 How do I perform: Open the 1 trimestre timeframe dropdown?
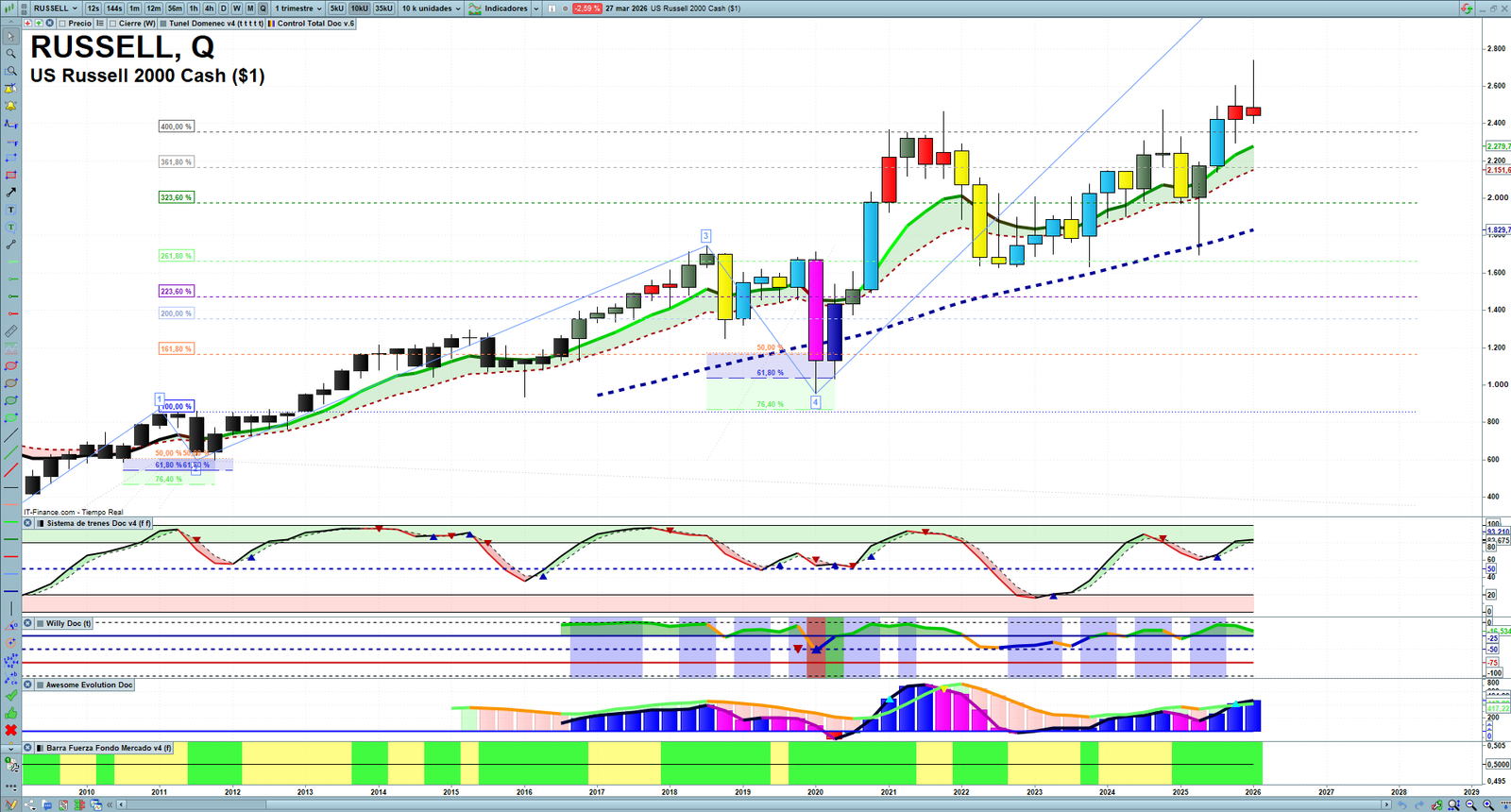tap(298, 8)
